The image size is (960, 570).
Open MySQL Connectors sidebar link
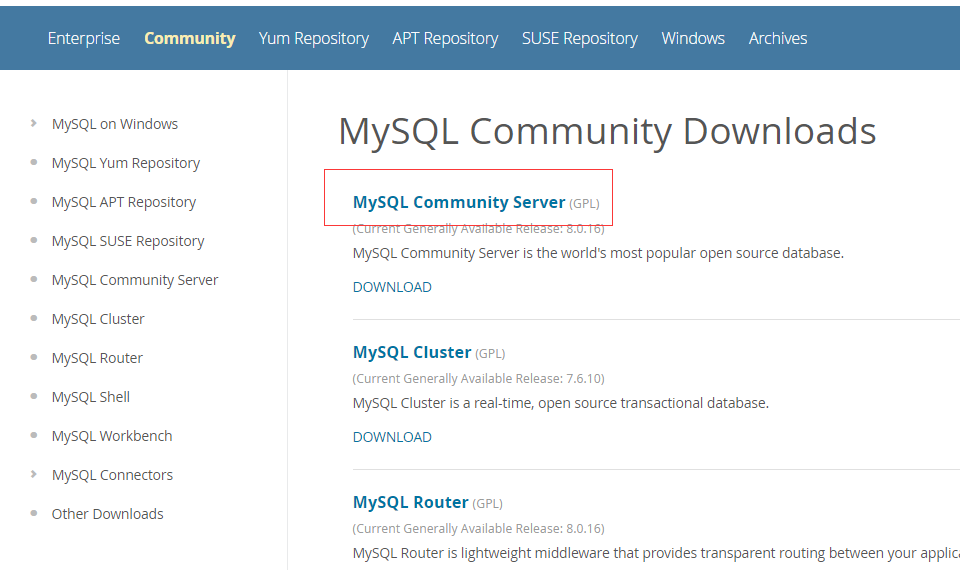click(x=112, y=475)
